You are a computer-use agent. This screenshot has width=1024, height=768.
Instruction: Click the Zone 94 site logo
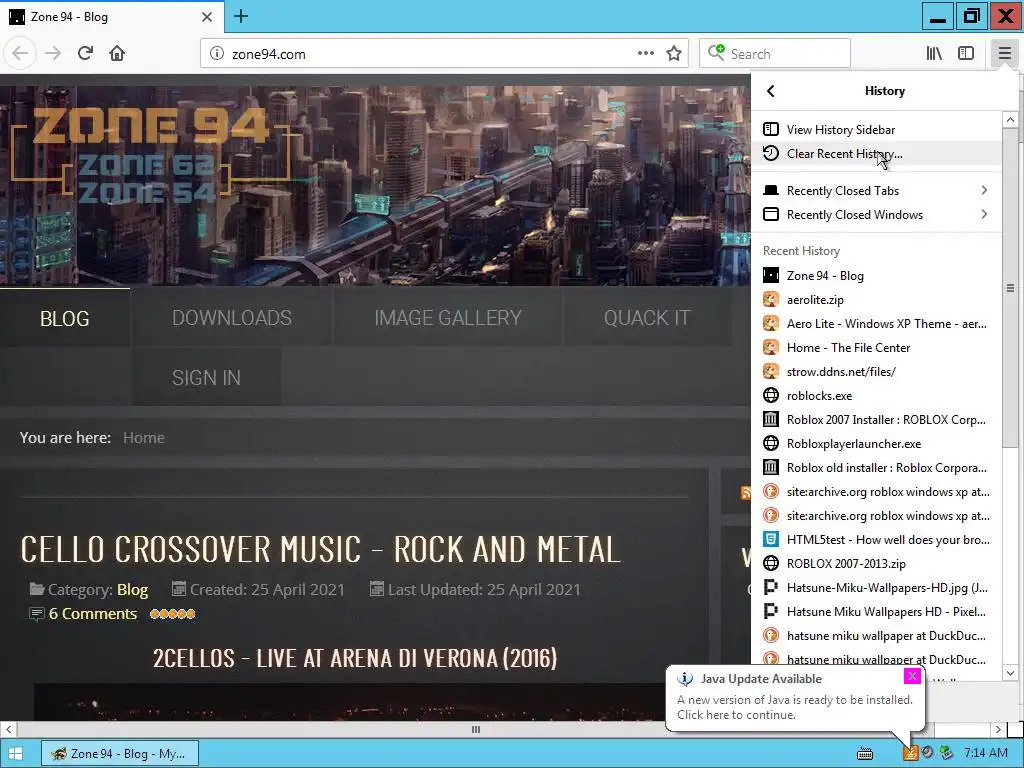(x=150, y=155)
